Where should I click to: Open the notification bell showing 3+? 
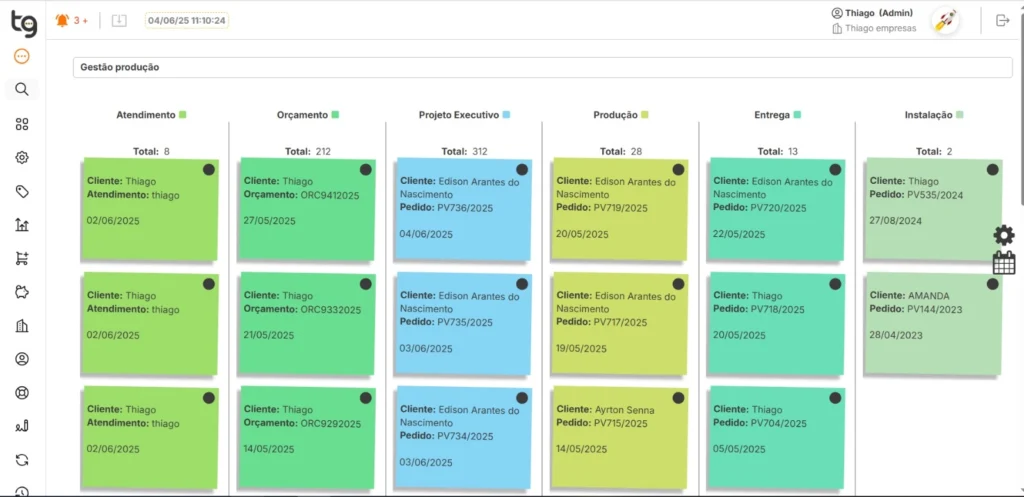[x=64, y=20]
